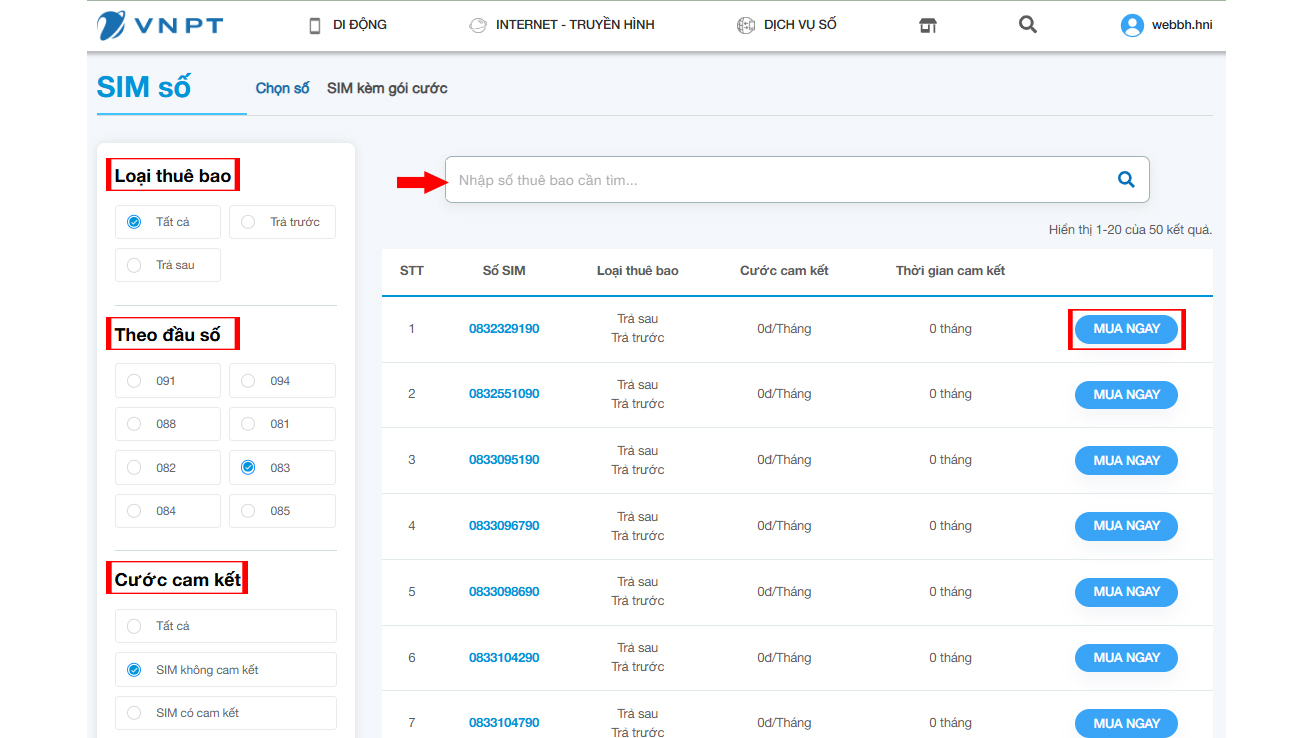Screen dimensions: 1312x738
Task: Select Tất cả under Cước cam kết
Action: (134, 626)
